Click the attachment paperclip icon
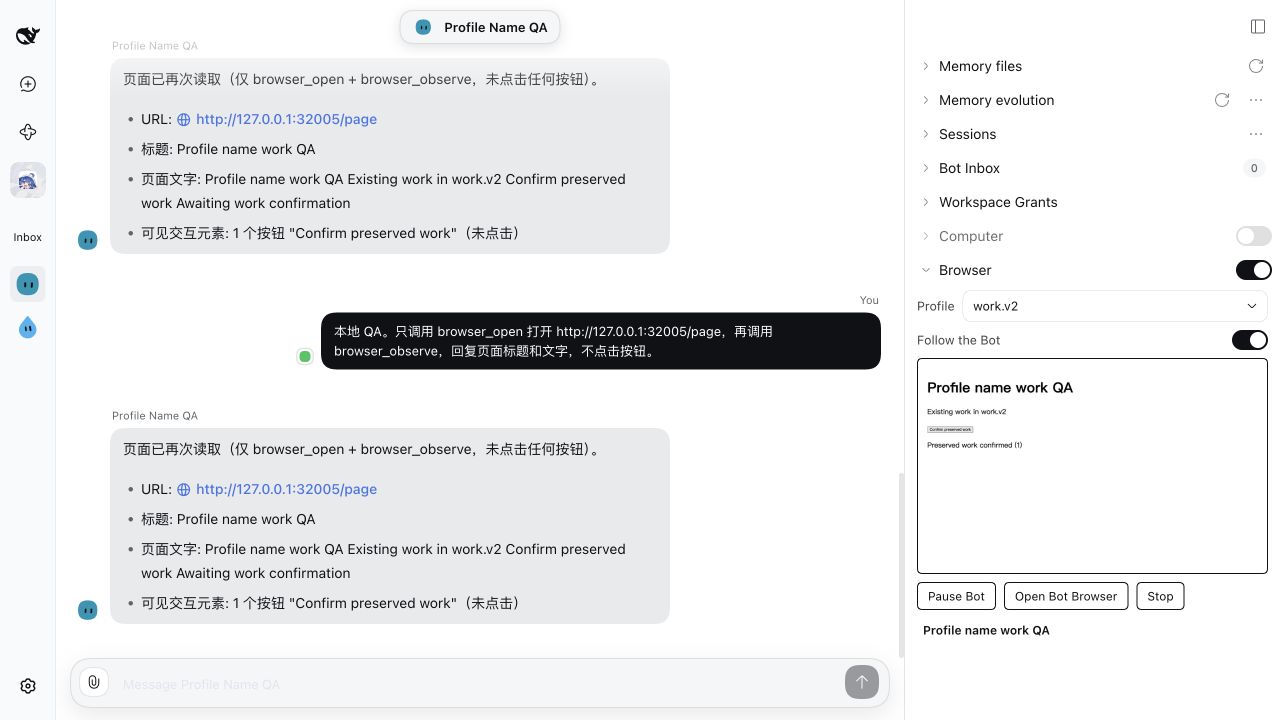The height and width of the screenshot is (720, 1280). [93, 682]
